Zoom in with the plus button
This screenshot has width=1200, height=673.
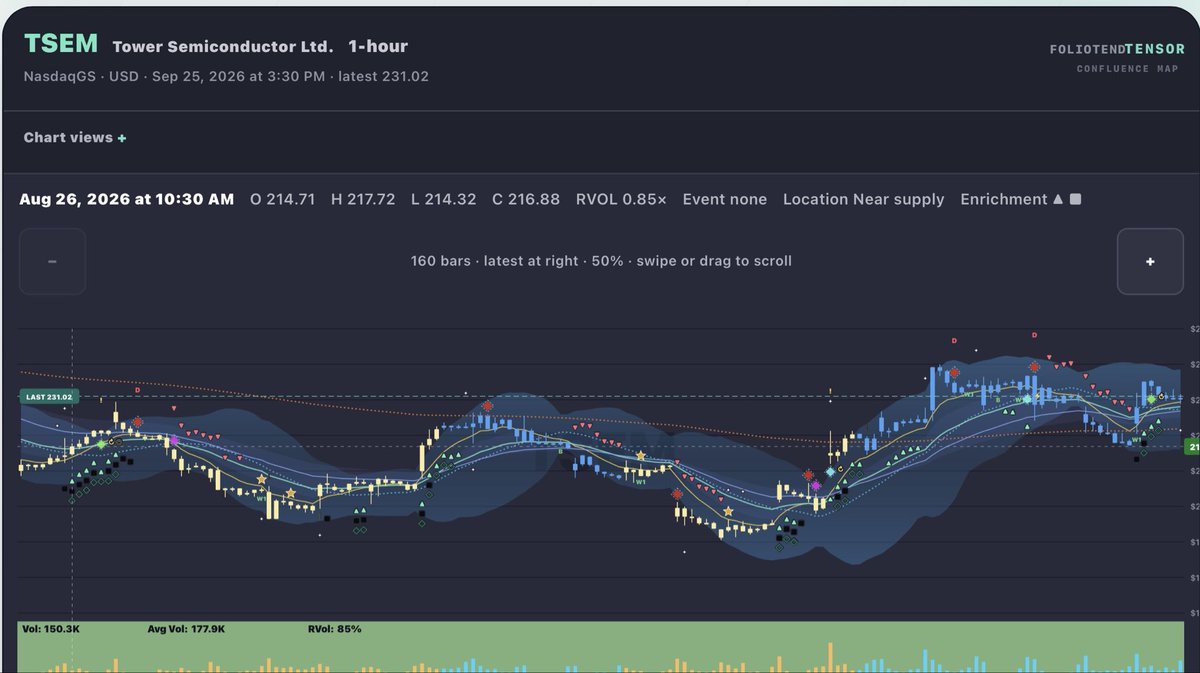click(x=1150, y=261)
